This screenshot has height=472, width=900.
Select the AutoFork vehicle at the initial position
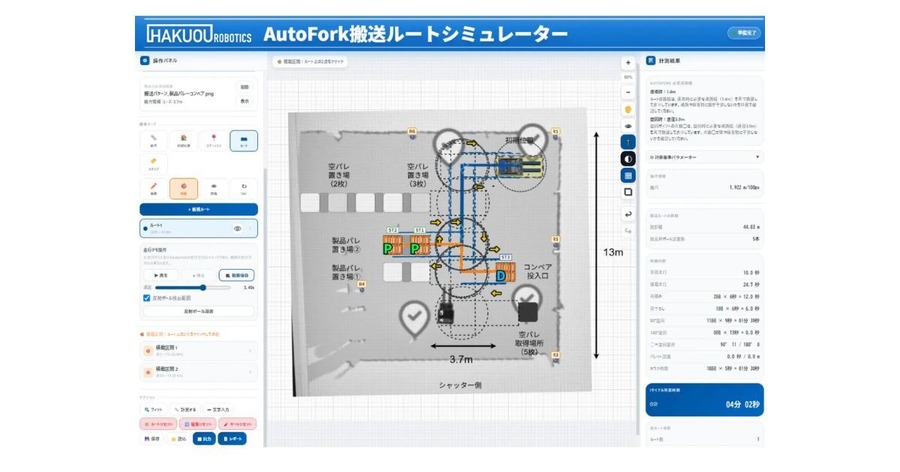click(x=519, y=165)
